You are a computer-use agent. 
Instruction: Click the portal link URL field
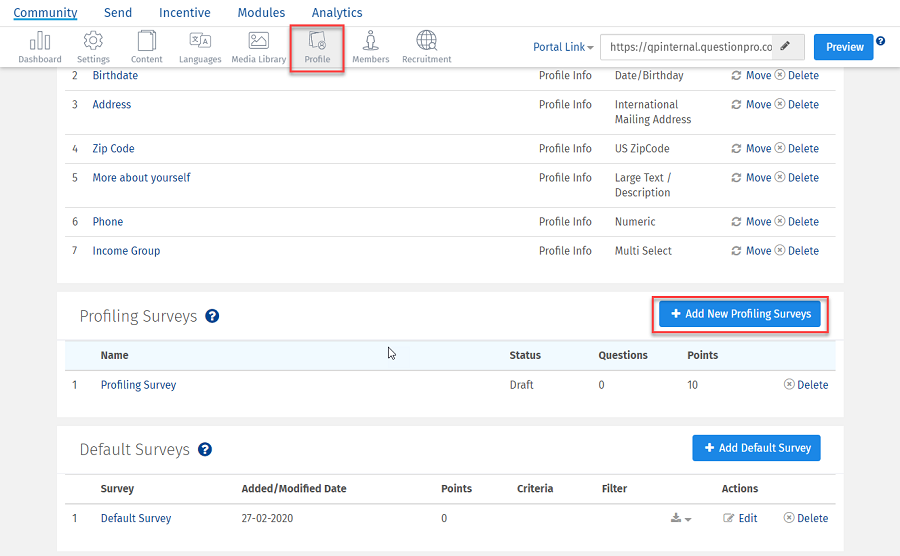click(689, 47)
